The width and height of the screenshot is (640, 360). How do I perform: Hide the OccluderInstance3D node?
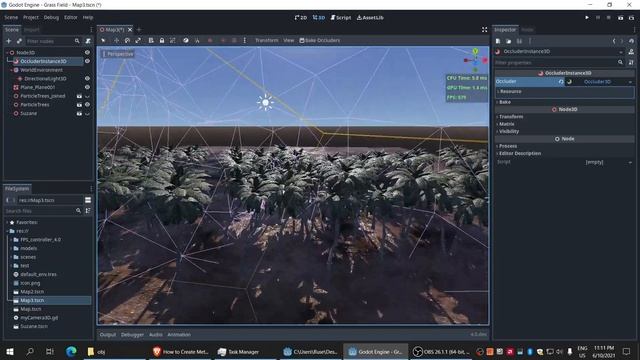[87, 61]
